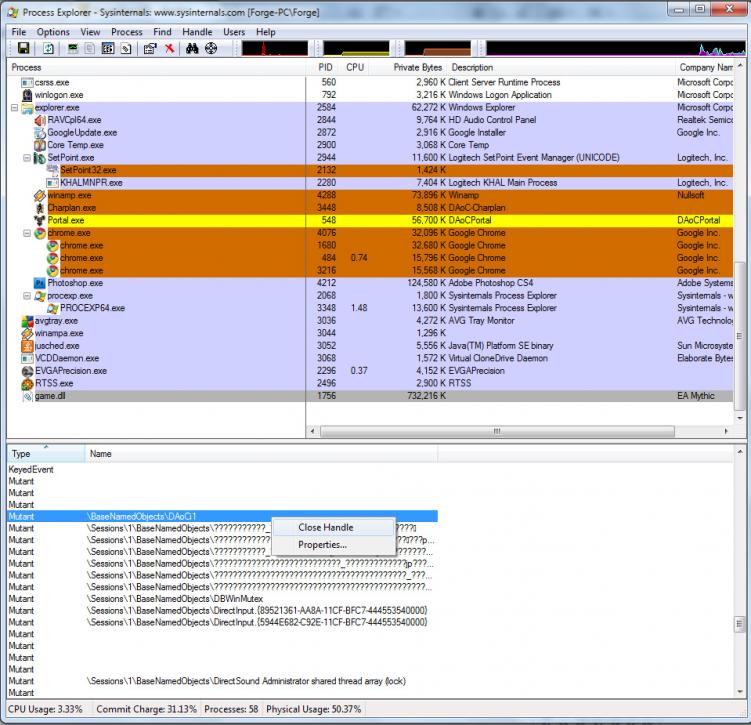
Task: Click the Refresh Now toolbar icon
Action: tap(48, 48)
